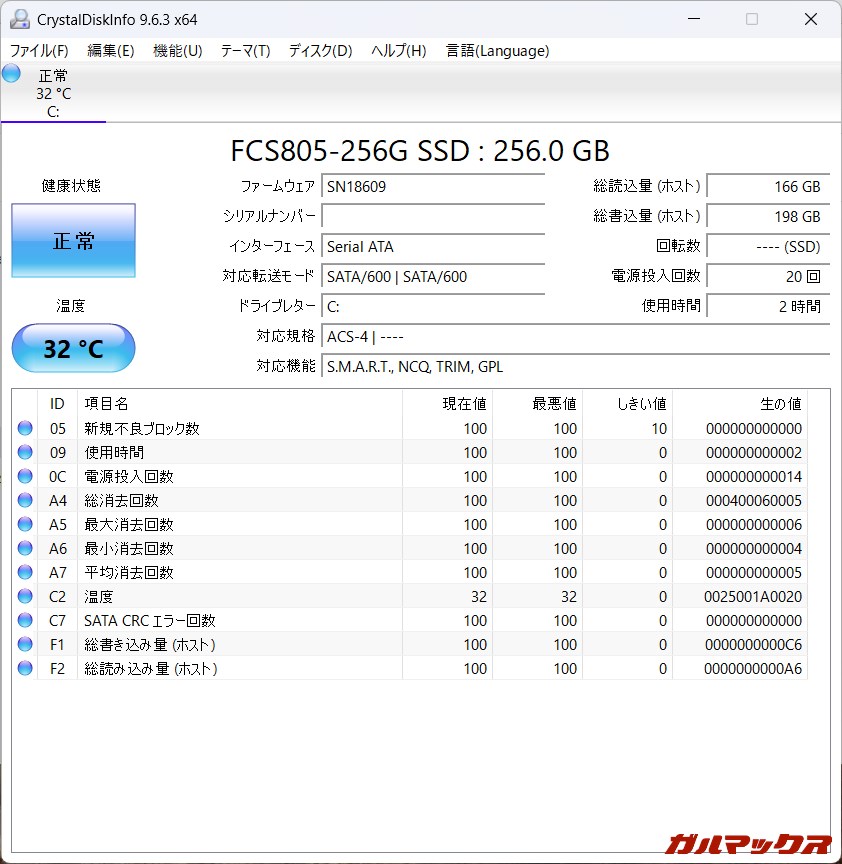Screen dimensions: 842x864
Task: Click the round drive indicator above 正常
Action: click(10, 72)
